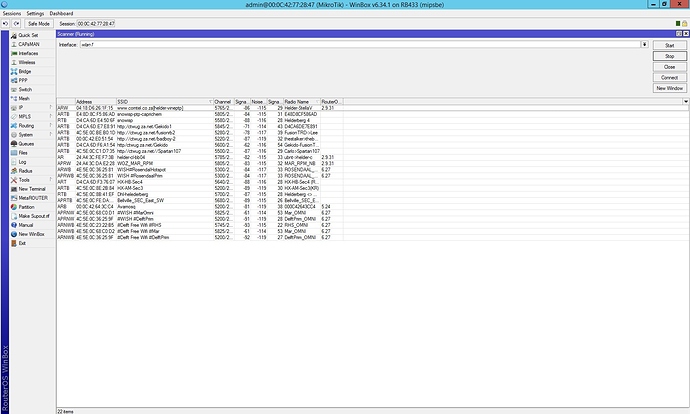This screenshot has width=690, height=414.
Task: Open the Wireless section
Action: tap(27, 62)
